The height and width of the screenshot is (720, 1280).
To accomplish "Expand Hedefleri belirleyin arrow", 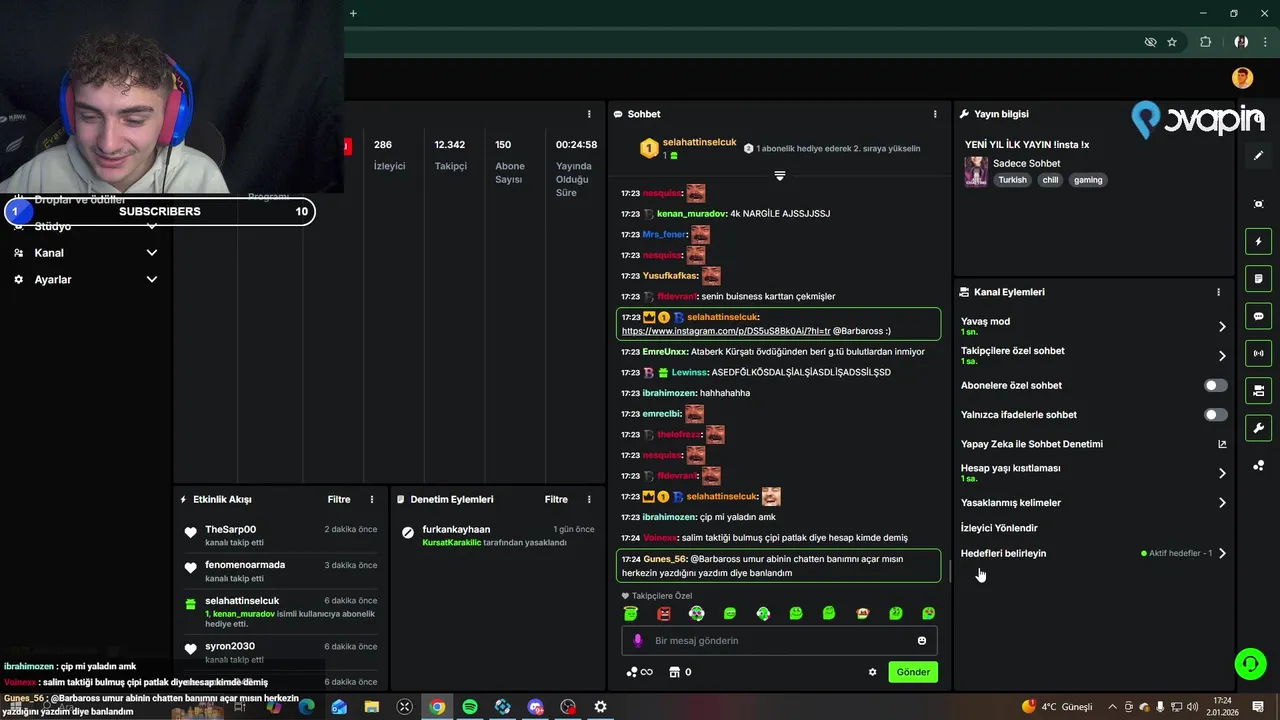I will pos(1222,553).
